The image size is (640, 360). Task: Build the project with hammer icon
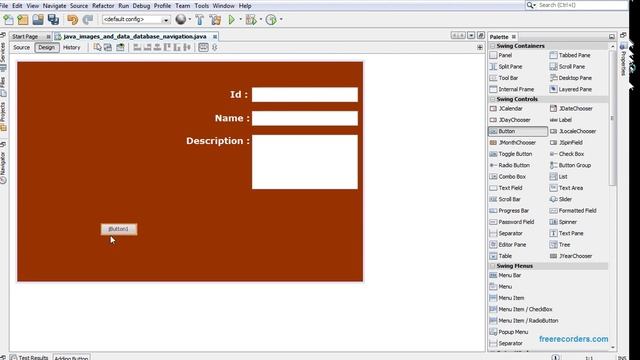200,19
